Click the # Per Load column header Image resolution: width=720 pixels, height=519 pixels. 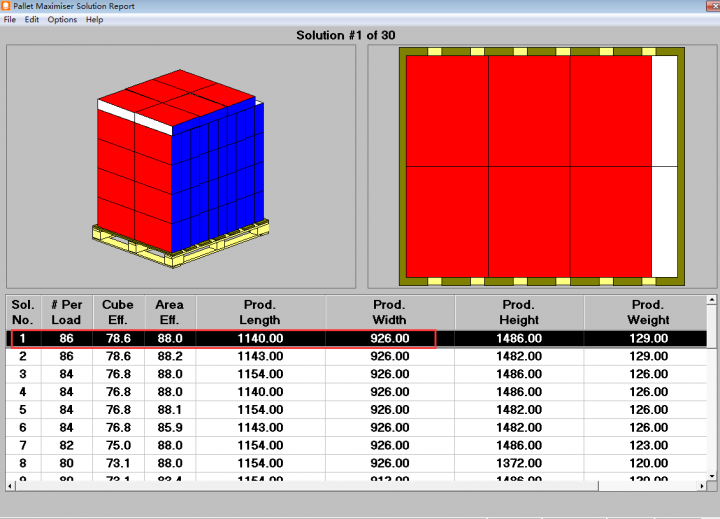click(x=66, y=312)
